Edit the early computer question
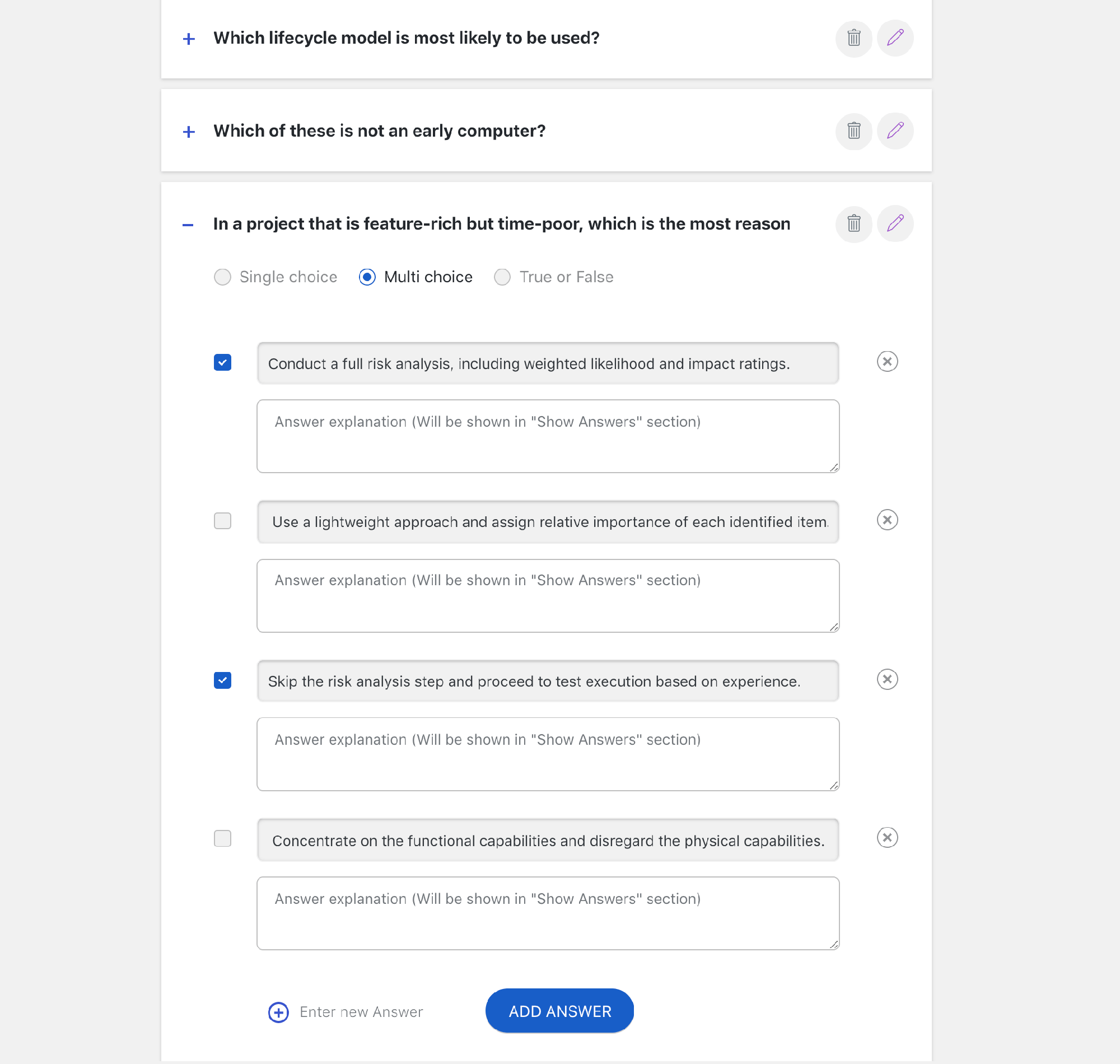Viewport: 1120px width, 1064px height. tap(895, 131)
